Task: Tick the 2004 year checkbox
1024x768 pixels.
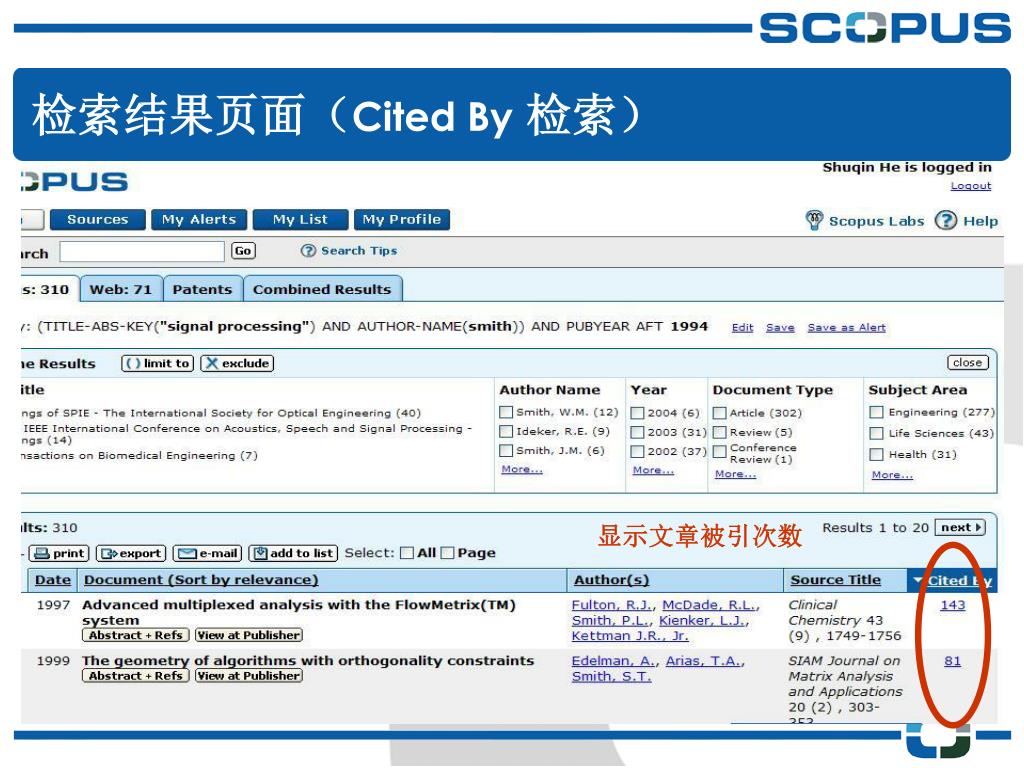Action: [637, 413]
